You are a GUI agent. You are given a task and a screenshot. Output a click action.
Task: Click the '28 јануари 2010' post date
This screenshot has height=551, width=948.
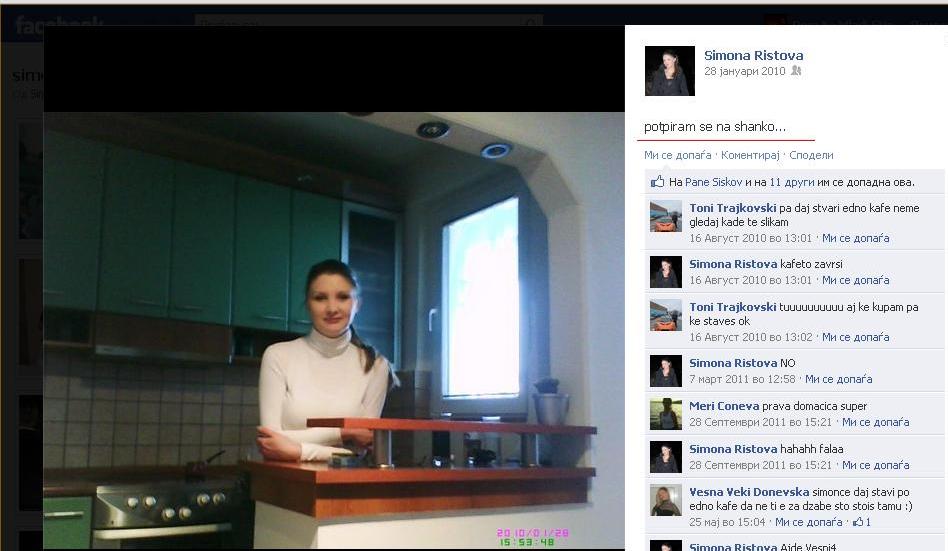744,72
